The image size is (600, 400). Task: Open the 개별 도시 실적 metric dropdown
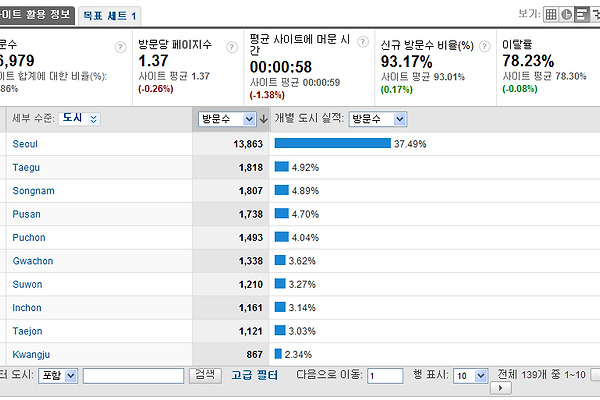click(x=377, y=119)
